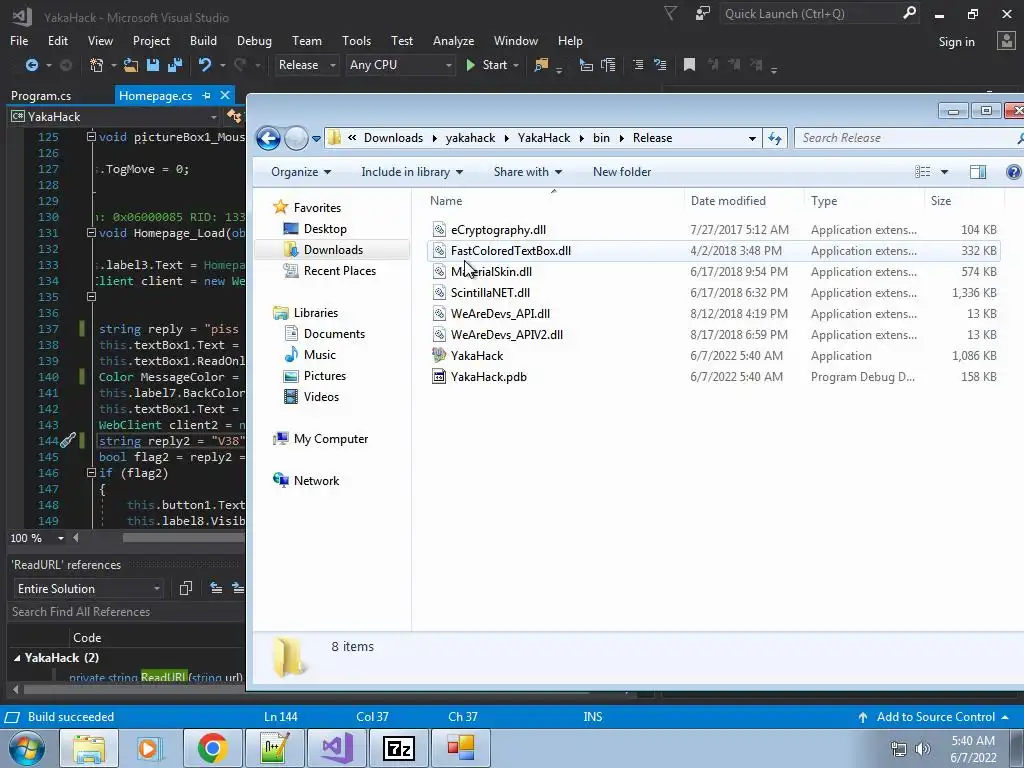Save current file with floppy icon

(153, 65)
